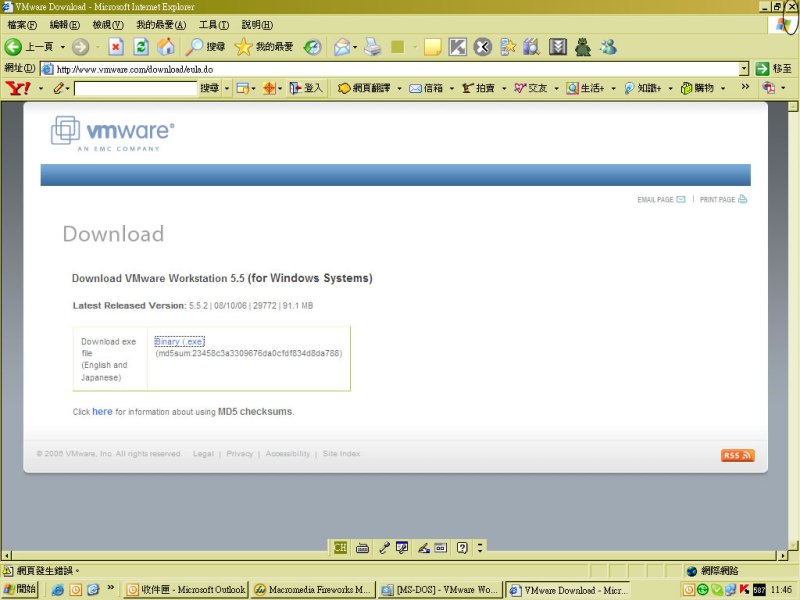The height and width of the screenshot is (600, 800).
Task: Open the 搜尋 search pane in IE toolbar
Action: click(205, 47)
